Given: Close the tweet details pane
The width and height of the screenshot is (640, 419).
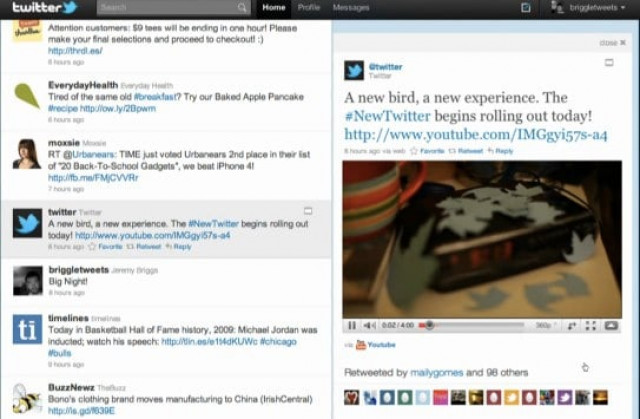Looking at the screenshot, I should (613, 42).
